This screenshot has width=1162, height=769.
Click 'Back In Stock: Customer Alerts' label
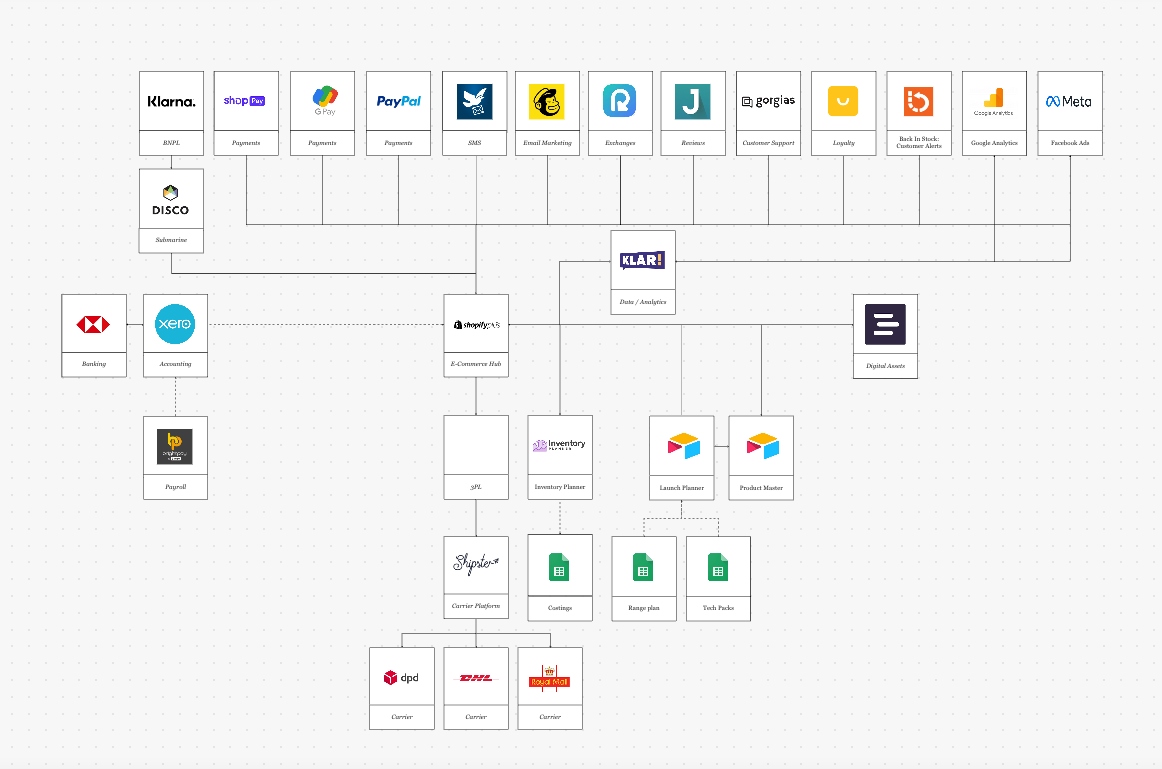[919, 142]
